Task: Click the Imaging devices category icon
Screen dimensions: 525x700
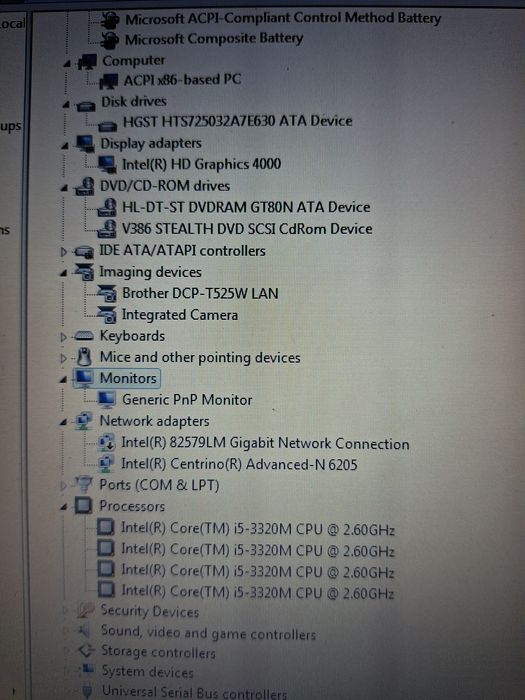Action: pyautogui.click(x=83, y=272)
